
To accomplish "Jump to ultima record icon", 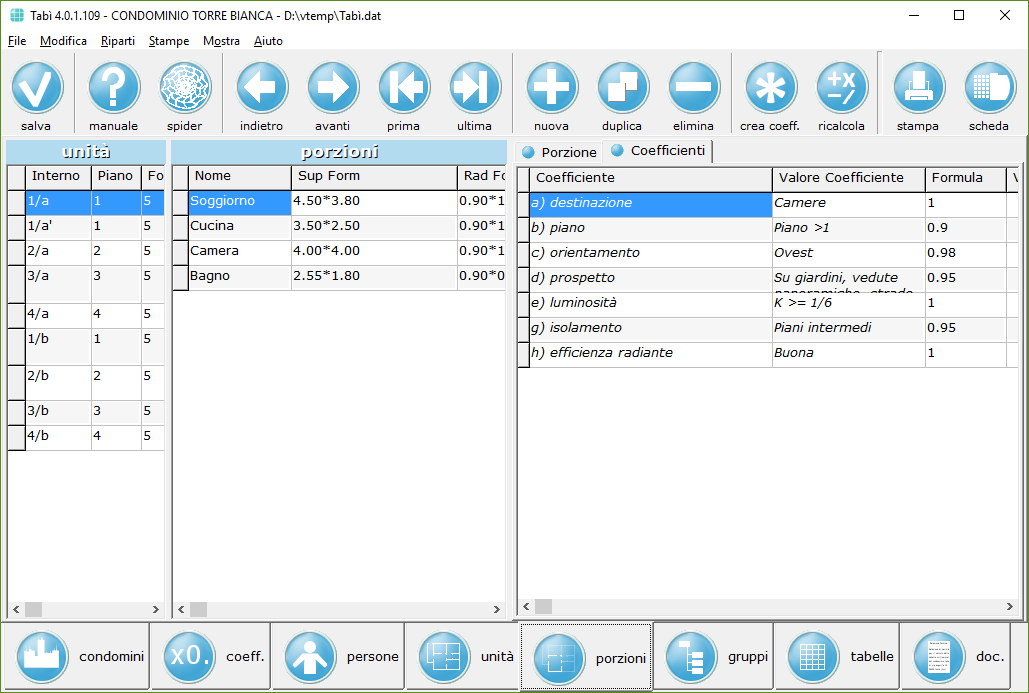I will point(474,88).
